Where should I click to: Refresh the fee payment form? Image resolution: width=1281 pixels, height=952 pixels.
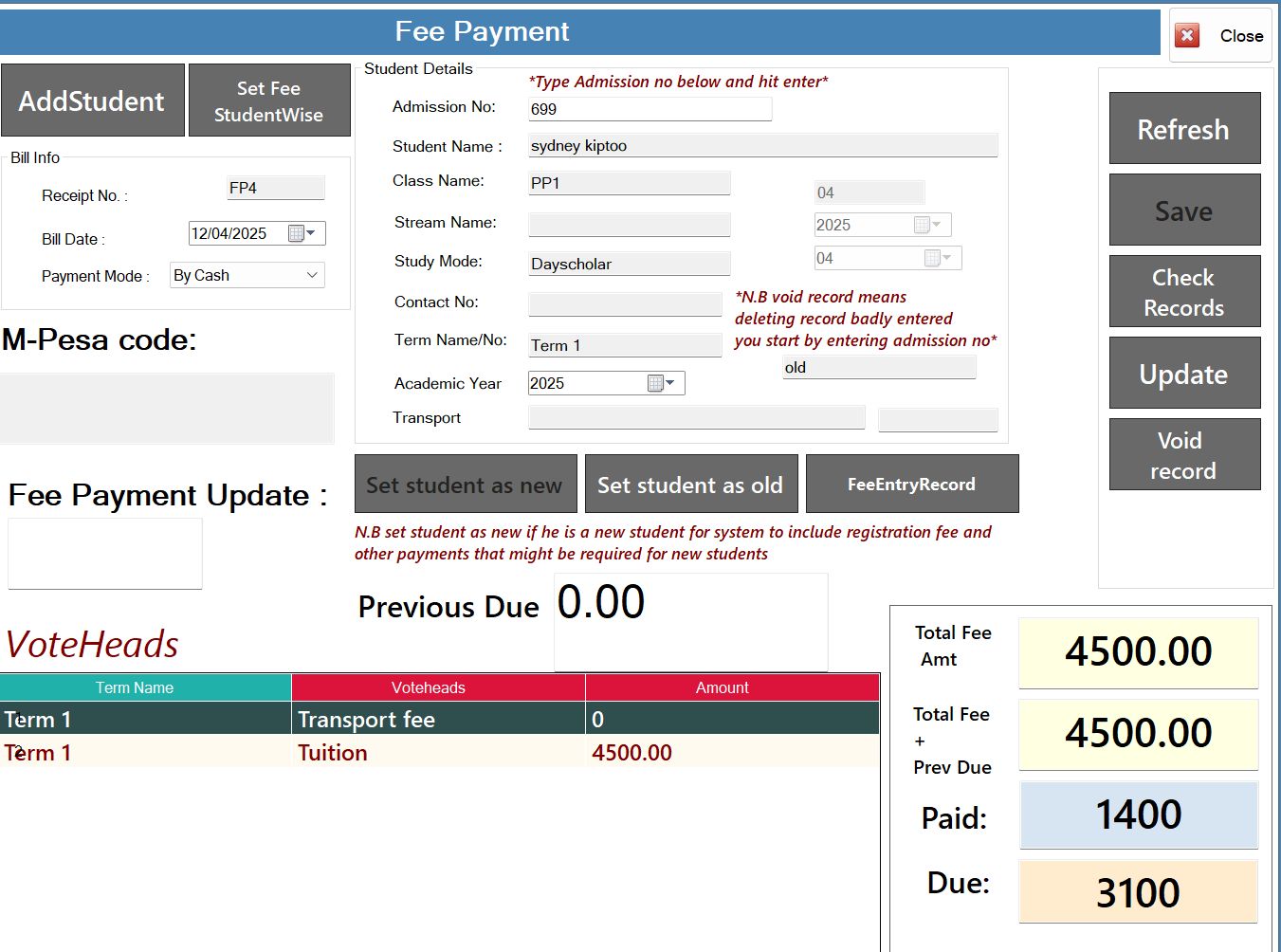(x=1184, y=128)
